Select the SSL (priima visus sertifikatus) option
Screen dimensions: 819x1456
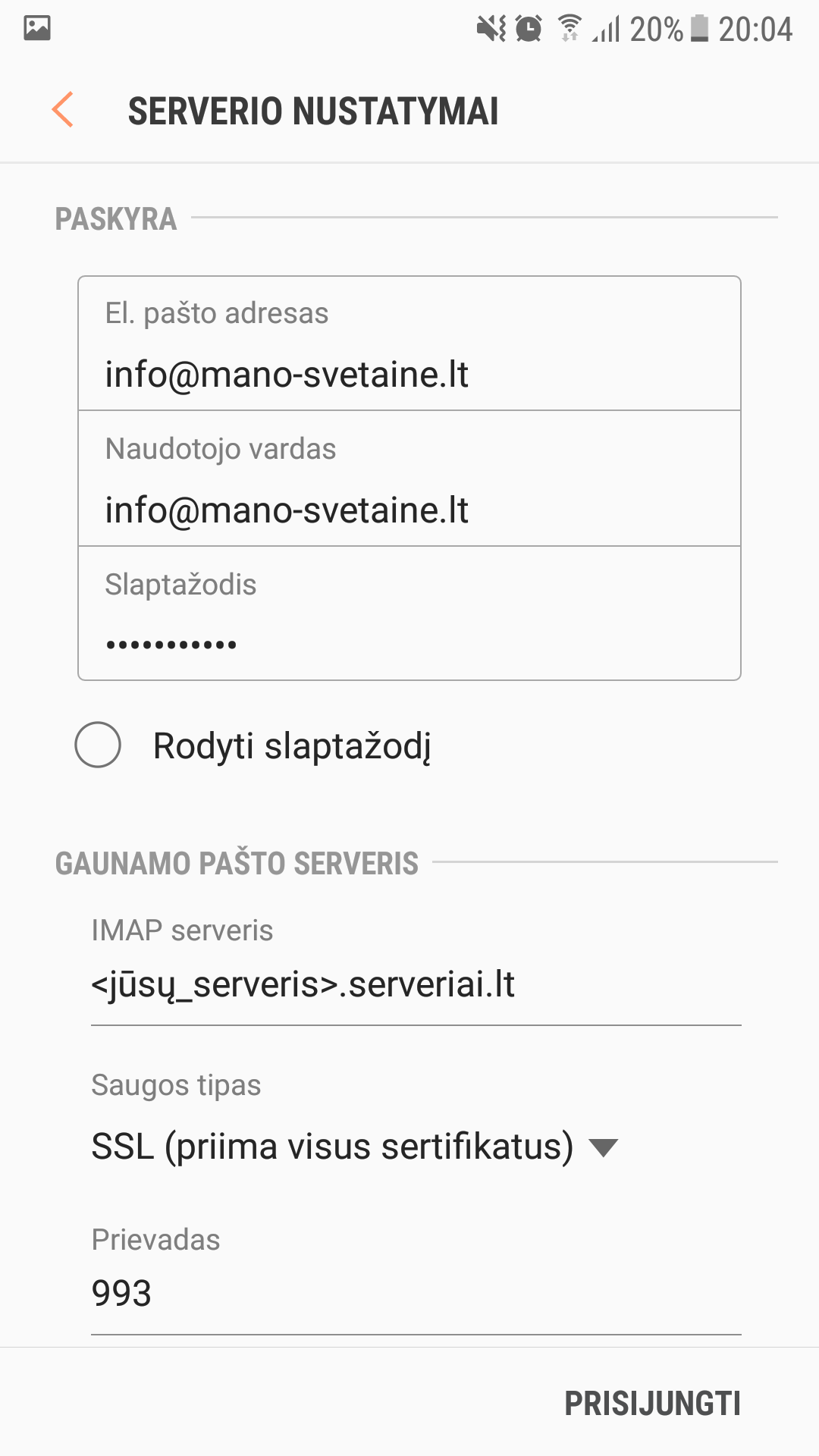(x=332, y=1147)
